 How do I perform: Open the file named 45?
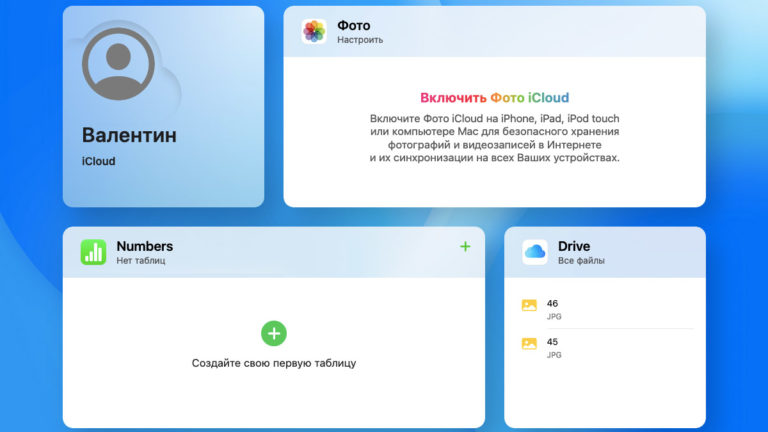[553, 342]
